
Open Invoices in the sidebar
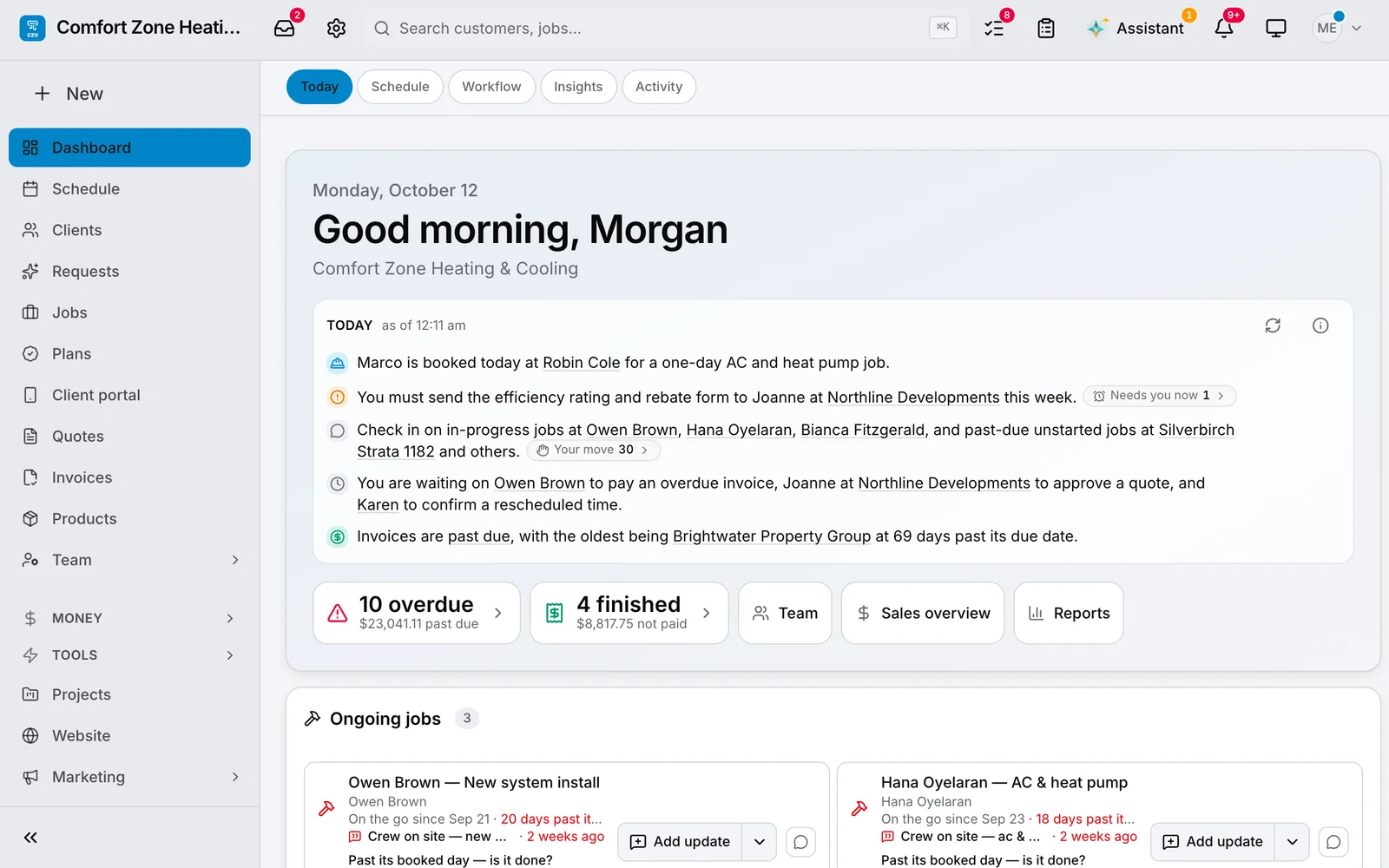coord(129,477)
